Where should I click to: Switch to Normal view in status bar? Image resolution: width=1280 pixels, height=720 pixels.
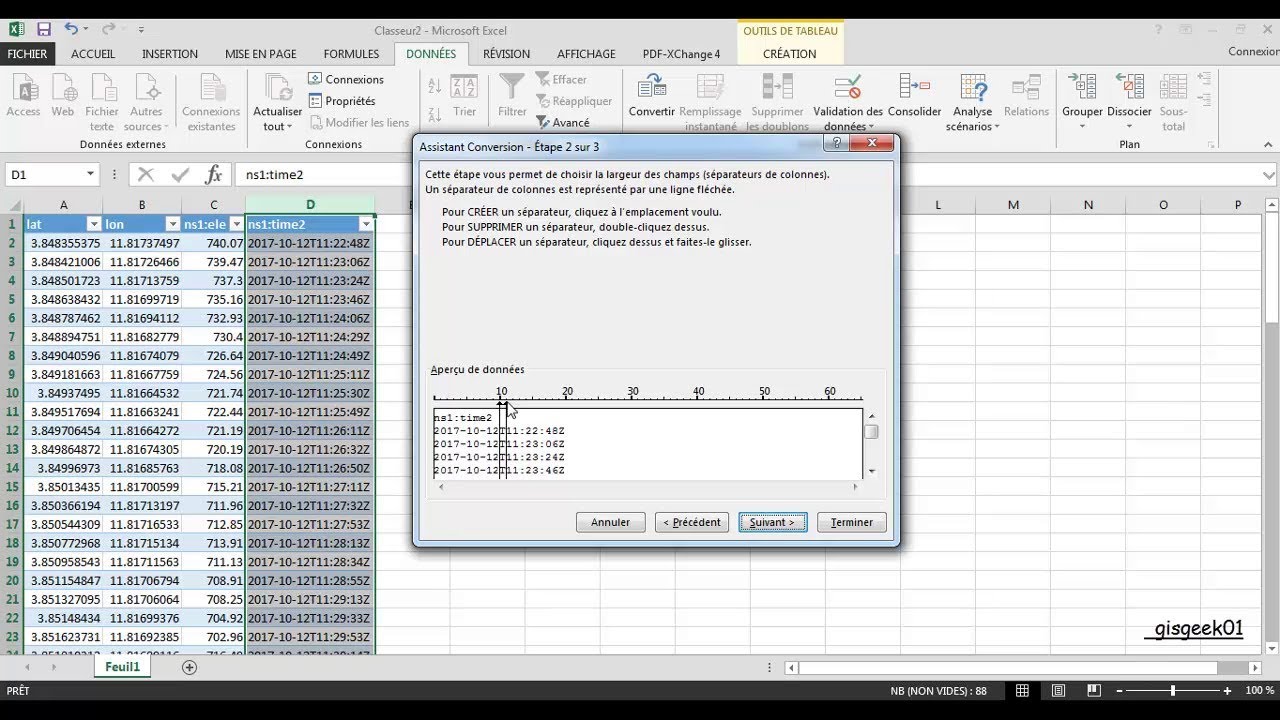click(1022, 690)
